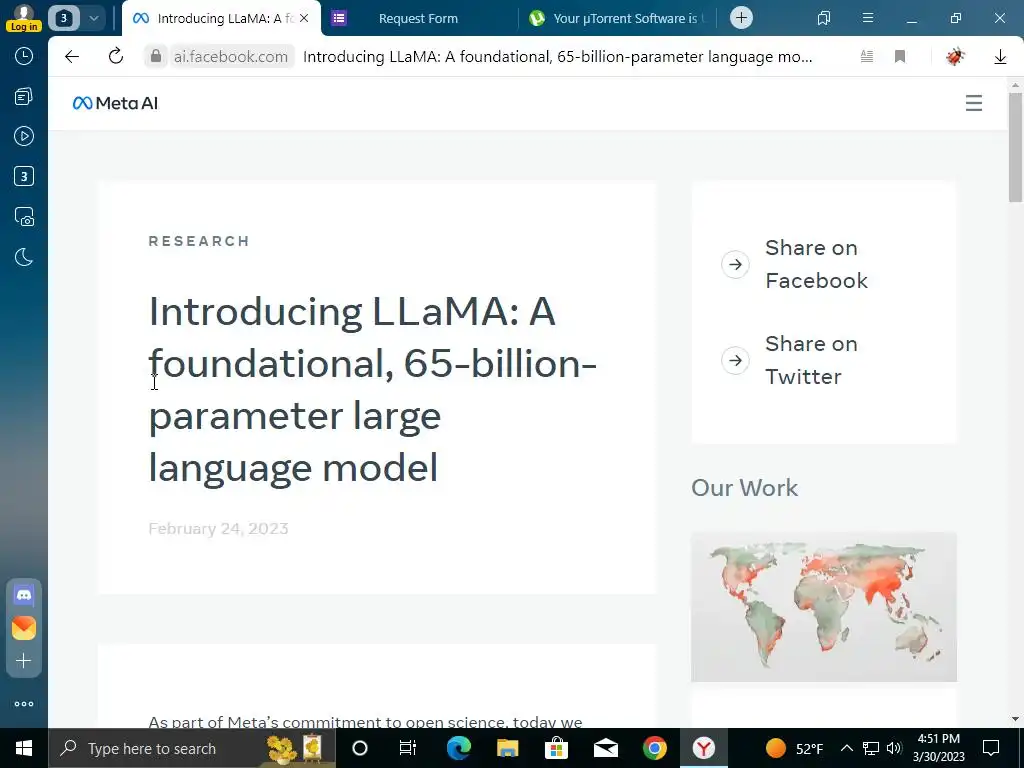Open the world map thumbnail under Our Work

pyautogui.click(x=824, y=607)
